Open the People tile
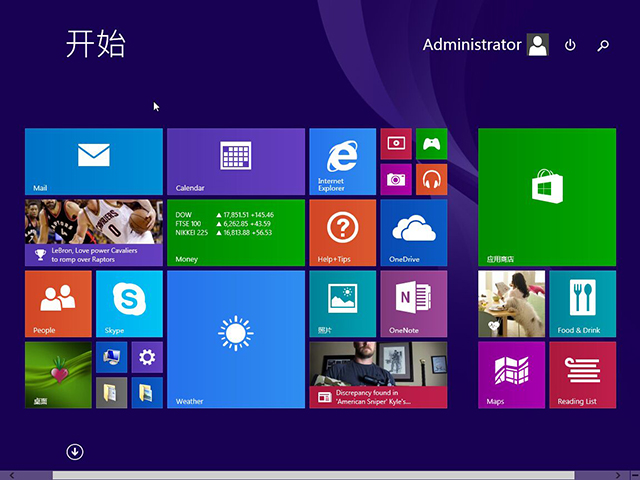Viewport: 640px width, 480px height. [58, 304]
